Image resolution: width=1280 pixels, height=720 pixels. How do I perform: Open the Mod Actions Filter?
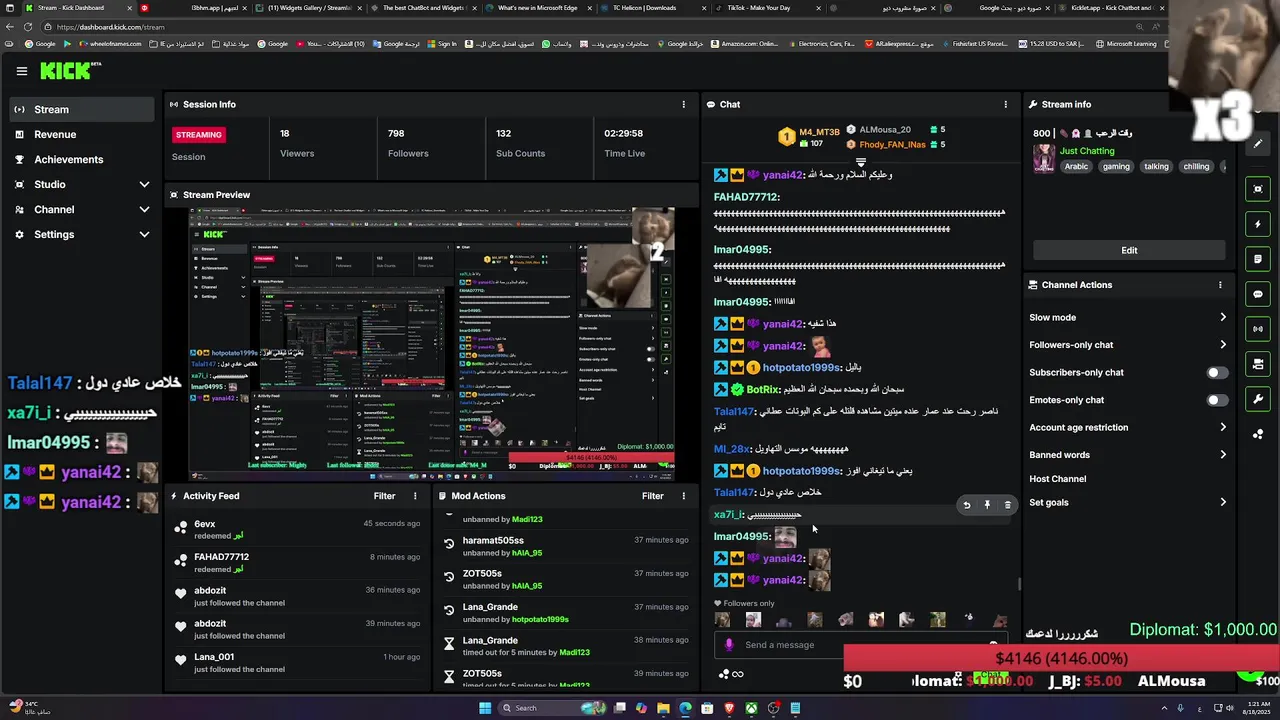tap(653, 496)
